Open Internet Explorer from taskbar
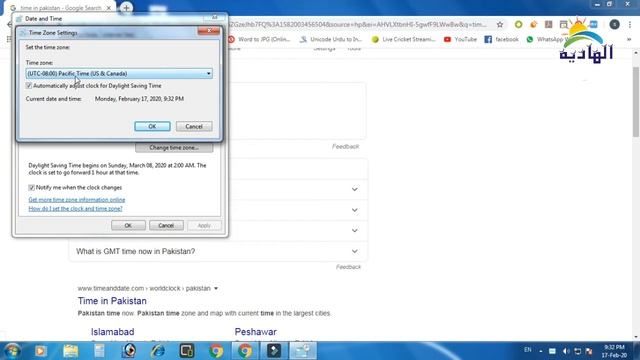The width and height of the screenshot is (640, 360). click(x=158, y=351)
